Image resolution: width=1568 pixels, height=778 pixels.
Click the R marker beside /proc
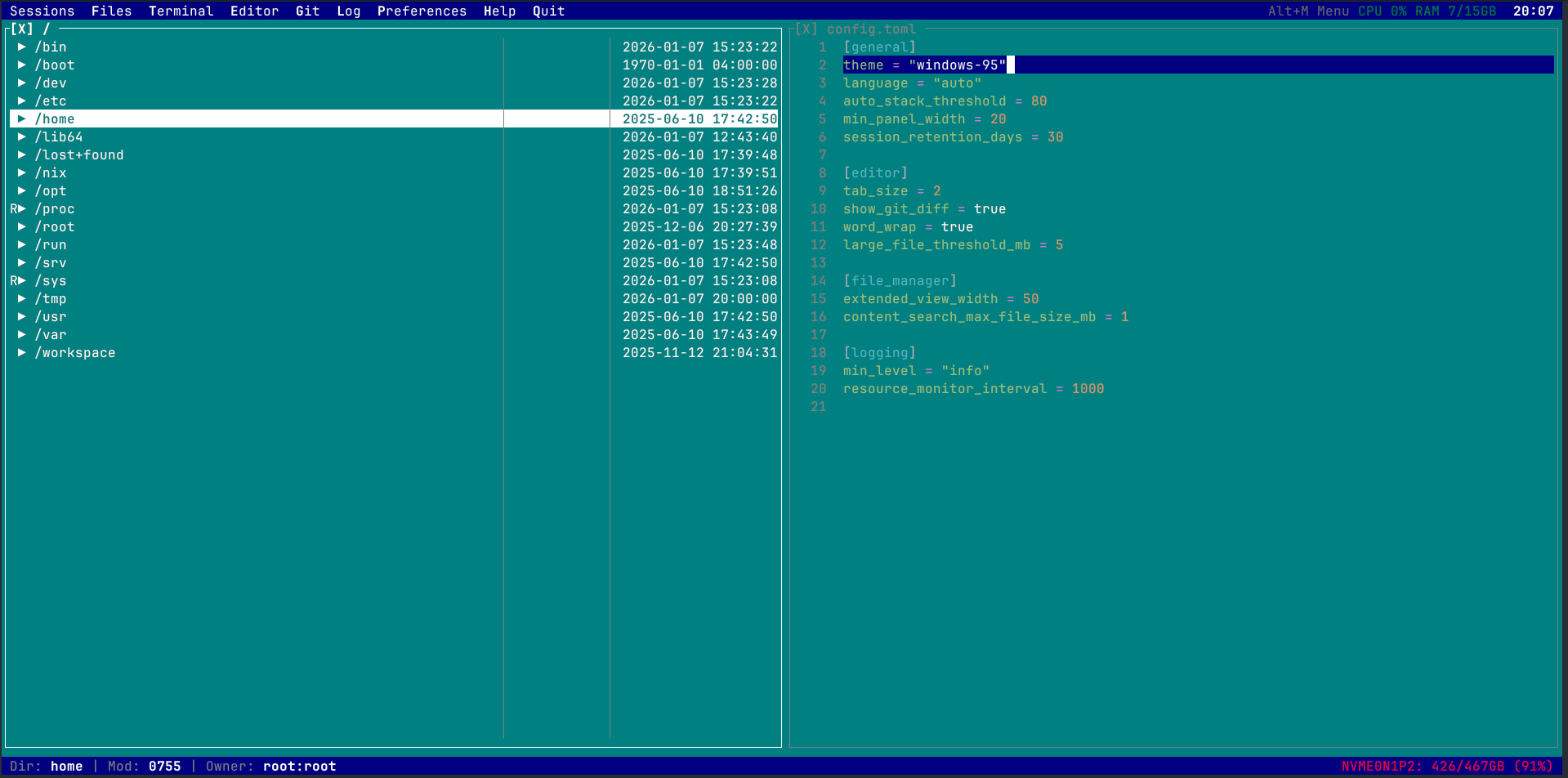click(12, 208)
